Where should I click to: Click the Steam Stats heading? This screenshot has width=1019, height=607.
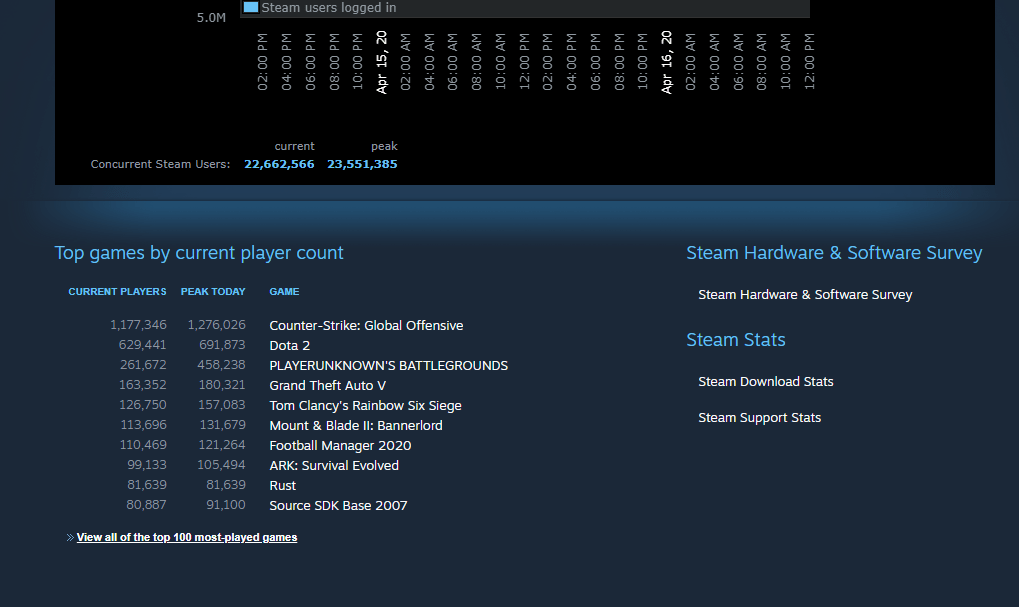[x=736, y=340]
